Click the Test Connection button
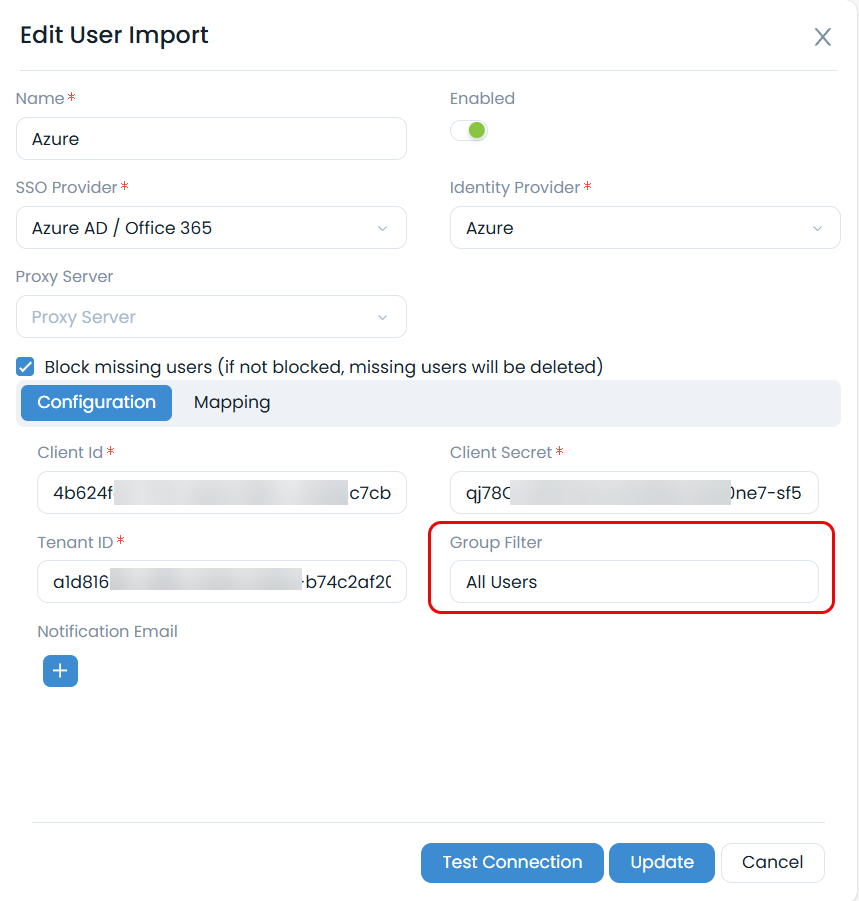This screenshot has width=859, height=901. [512, 863]
